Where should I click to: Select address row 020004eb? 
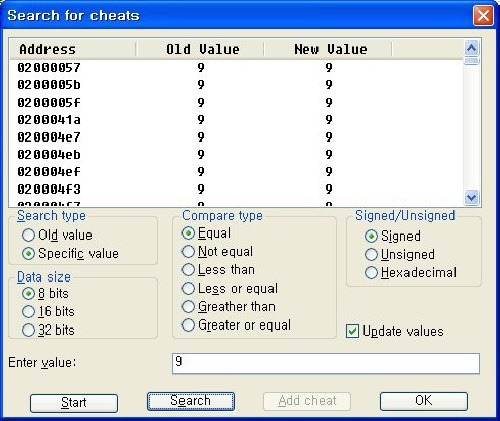click(x=236, y=155)
